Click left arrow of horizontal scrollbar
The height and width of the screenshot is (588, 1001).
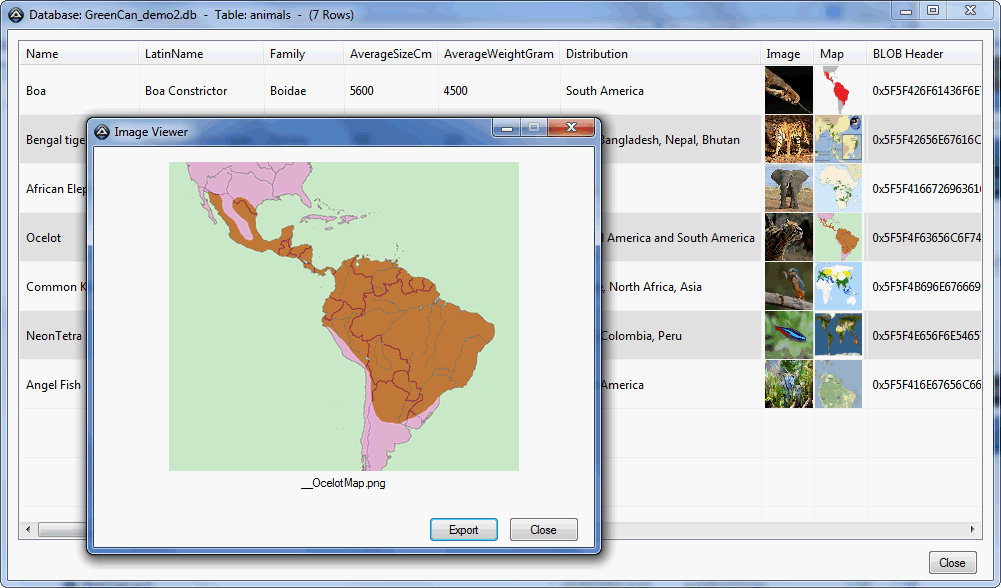click(x=28, y=529)
